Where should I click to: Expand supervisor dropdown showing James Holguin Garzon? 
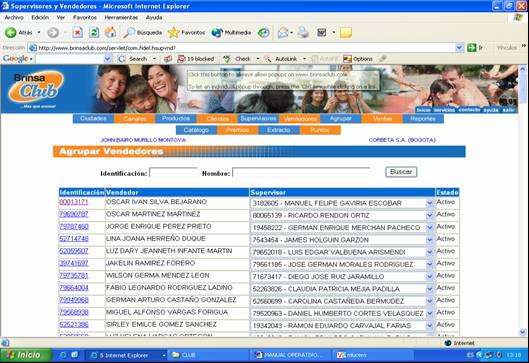[429, 240]
